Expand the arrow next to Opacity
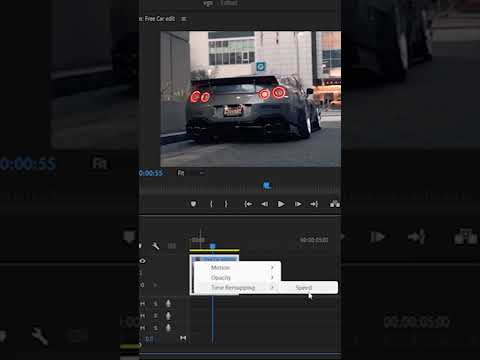The height and width of the screenshot is (360, 480). [x=272, y=277]
